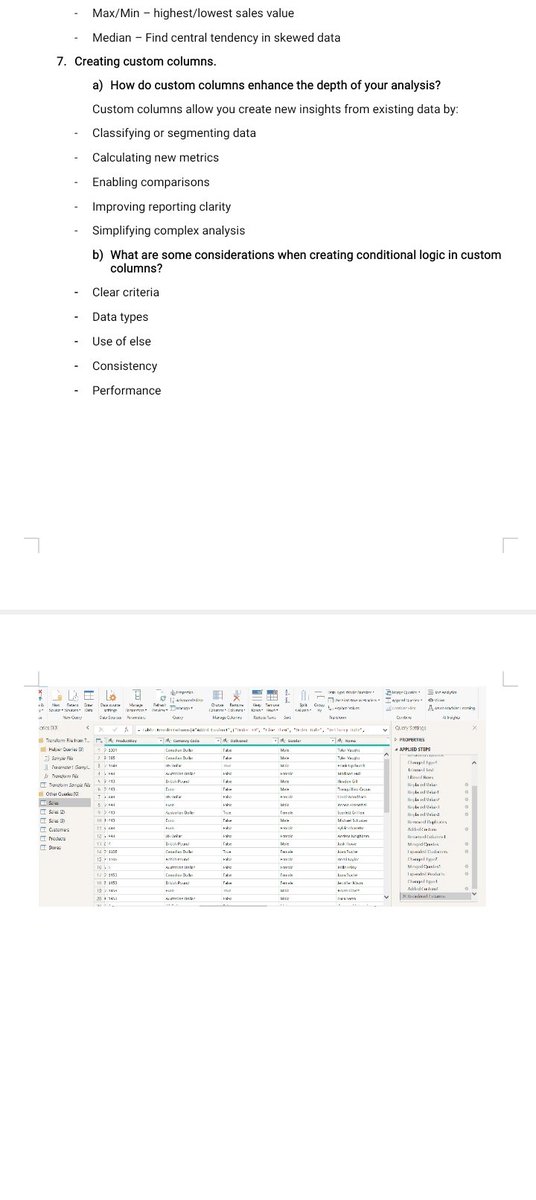Open Append Queries dropdown in ribbon
Screen dimensions: 536x1200
pos(404,700)
